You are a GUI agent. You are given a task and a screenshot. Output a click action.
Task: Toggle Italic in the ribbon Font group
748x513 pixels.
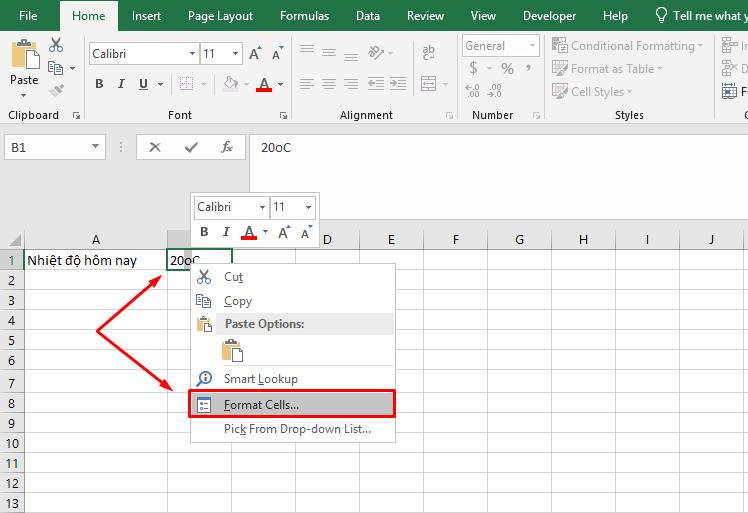click(121, 84)
